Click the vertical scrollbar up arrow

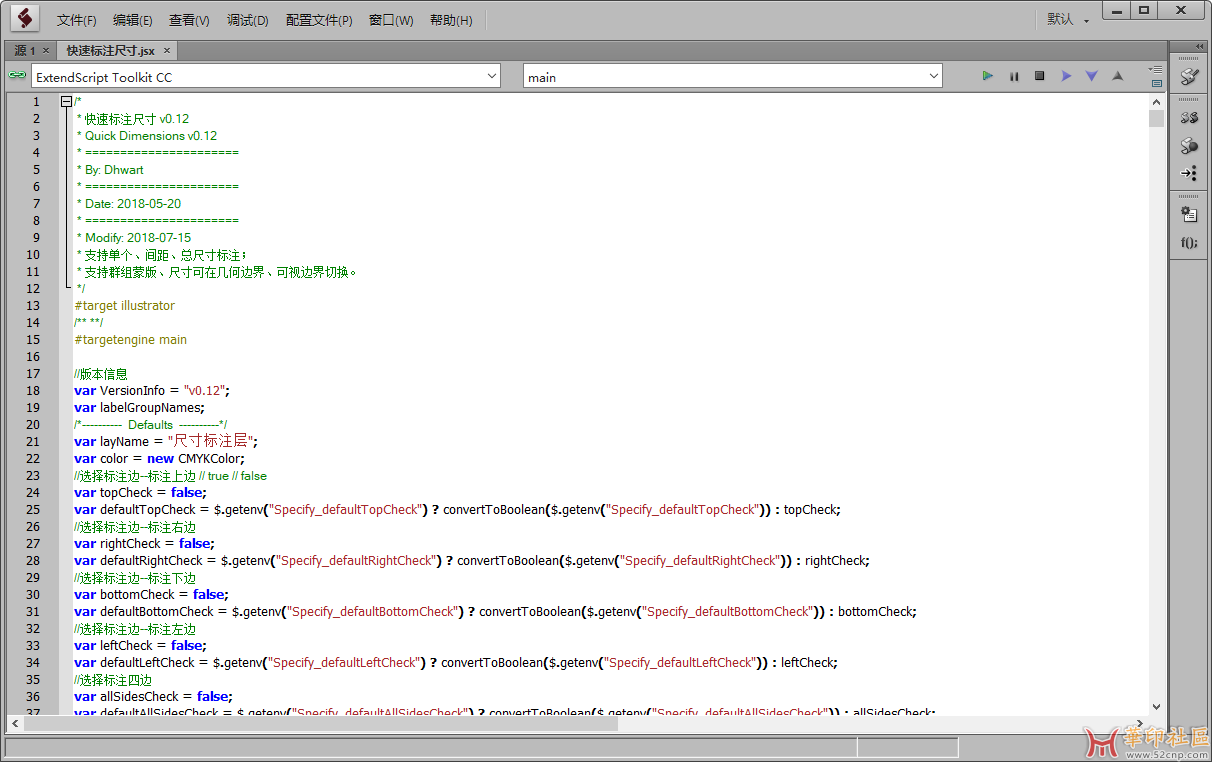(x=1156, y=102)
